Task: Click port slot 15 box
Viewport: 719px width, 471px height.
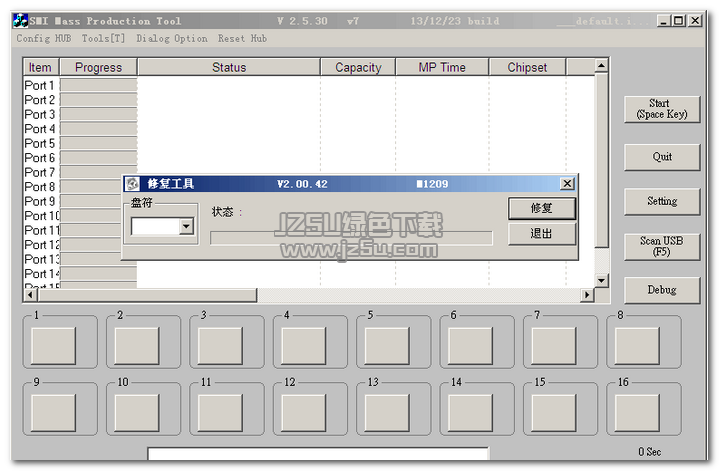Action: tap(554, 413)
